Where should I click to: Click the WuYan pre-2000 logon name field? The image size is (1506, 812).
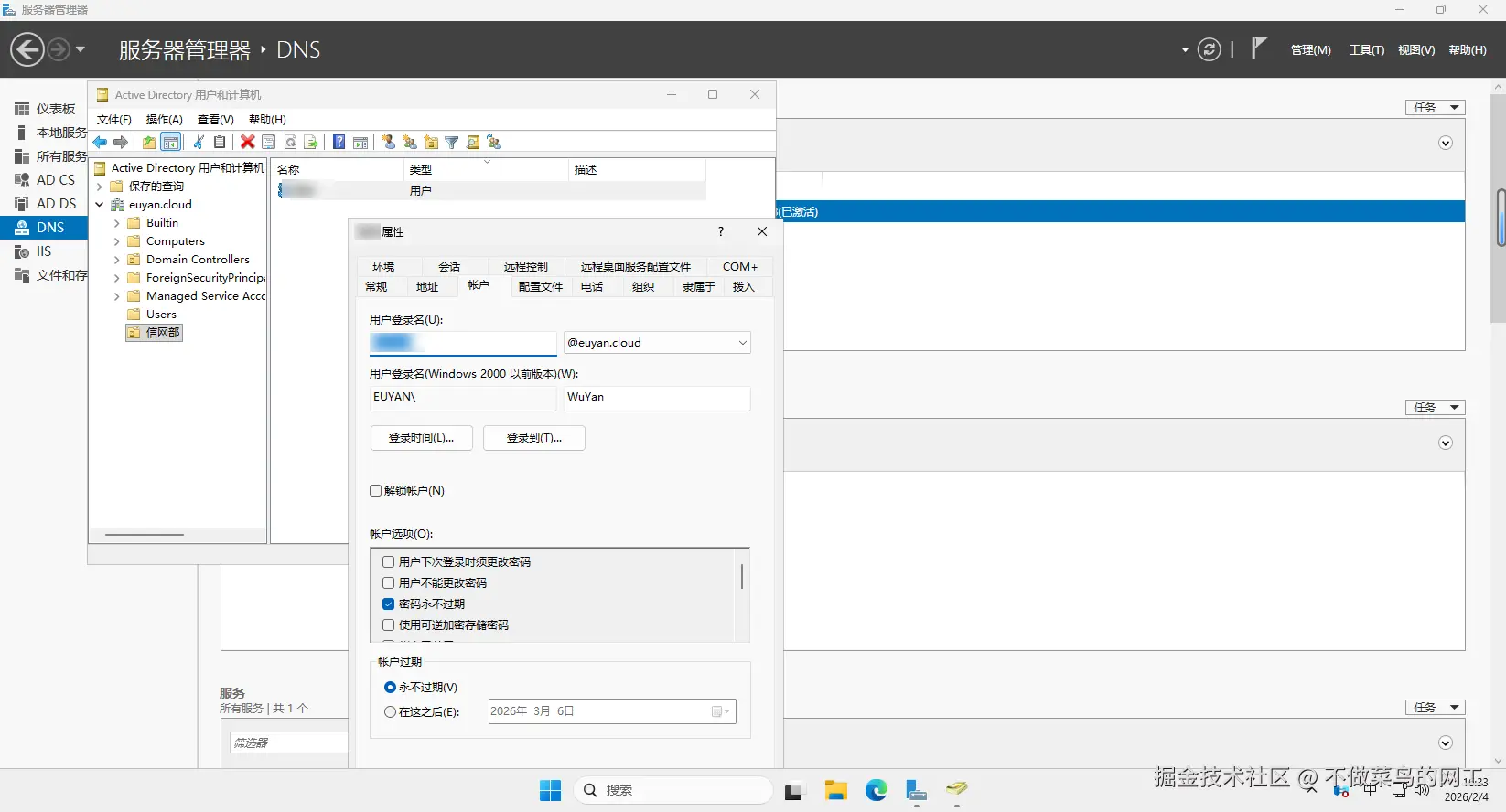[656, 398]
